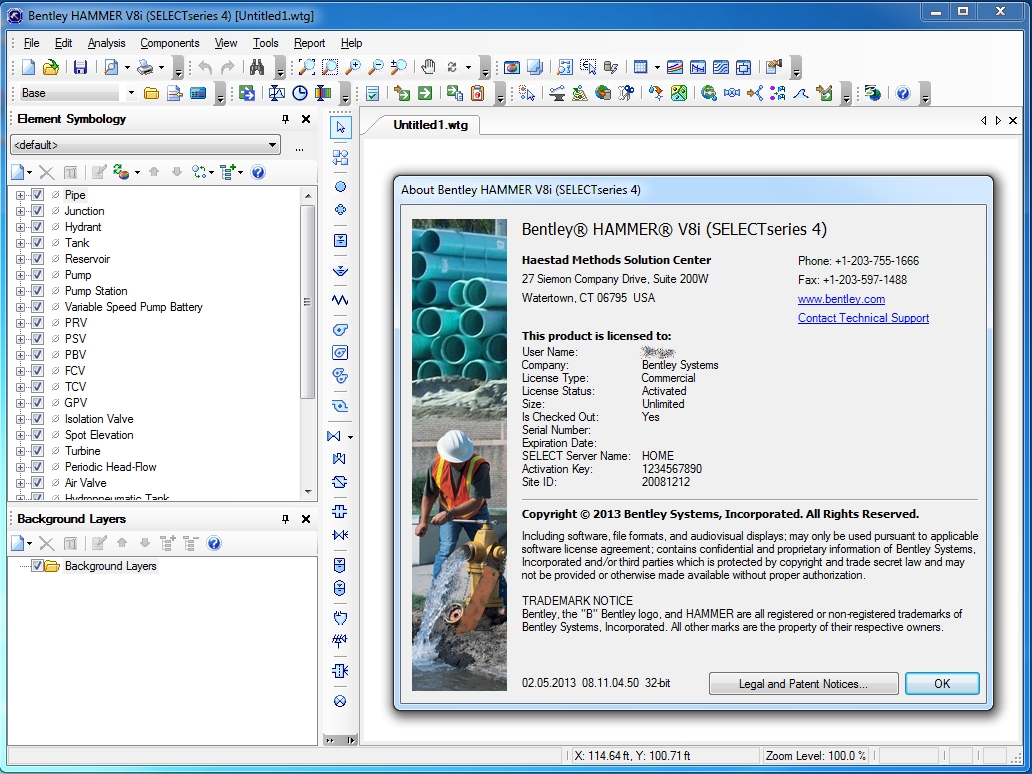The image size is (1032, 774).
Task: Open the Analysis menu
Action: point(106,43)
